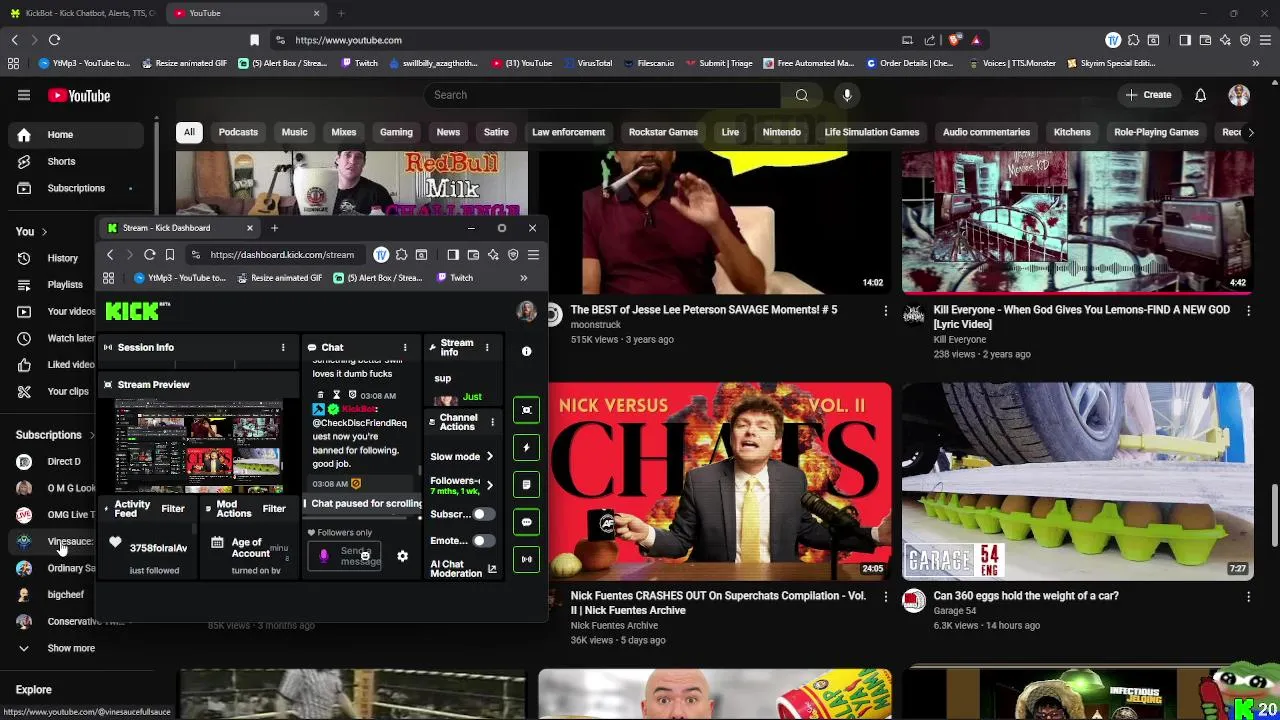Screen dimensions: 1280x720
Task: Open the Chat panel three-dot menu
Action: (405, 347)
